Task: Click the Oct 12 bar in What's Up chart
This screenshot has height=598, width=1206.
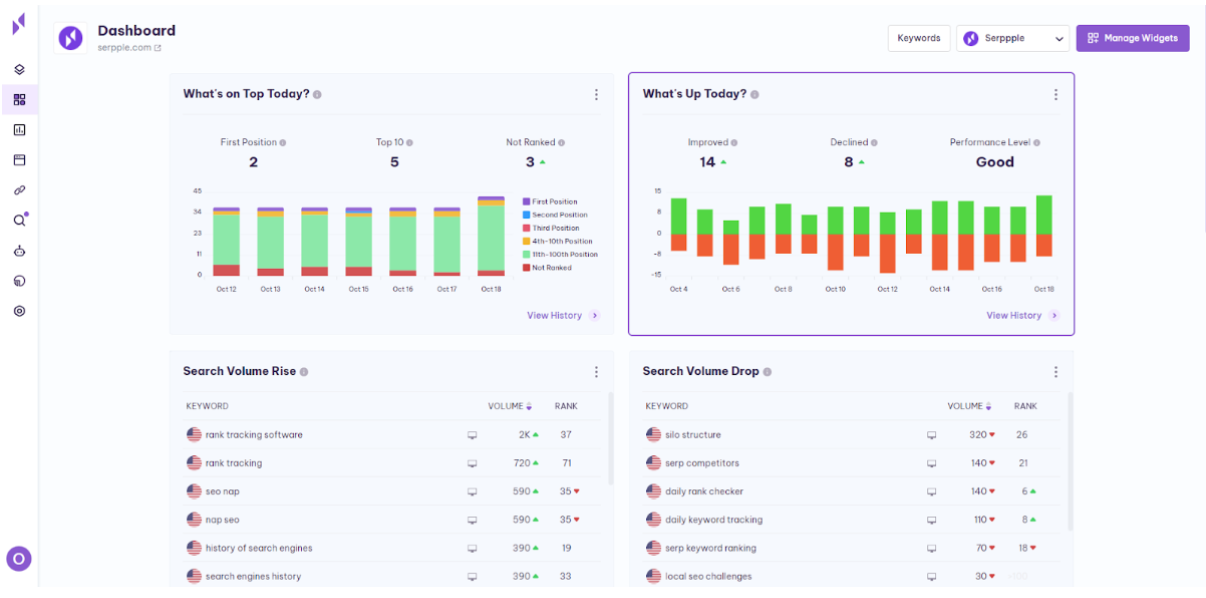Action: click(x=887, y=243)
